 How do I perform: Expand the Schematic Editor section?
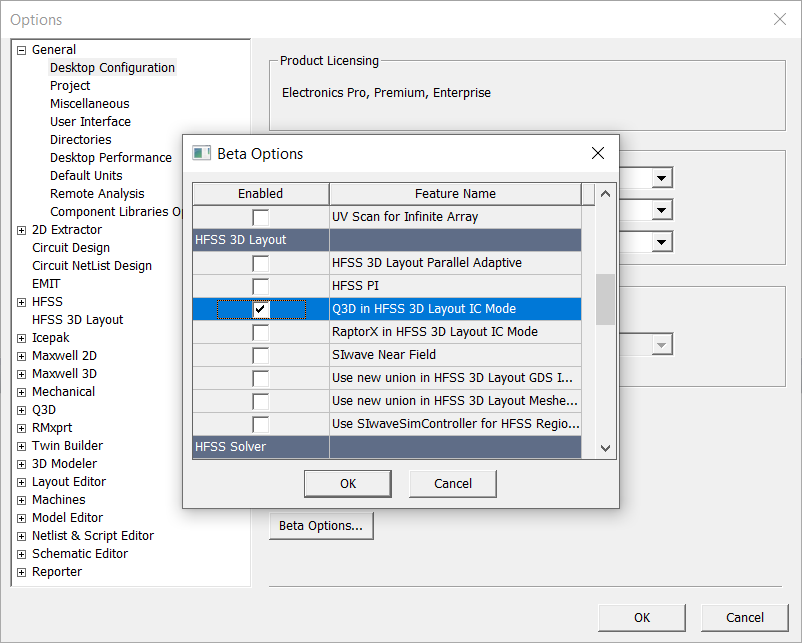(21, 553)
